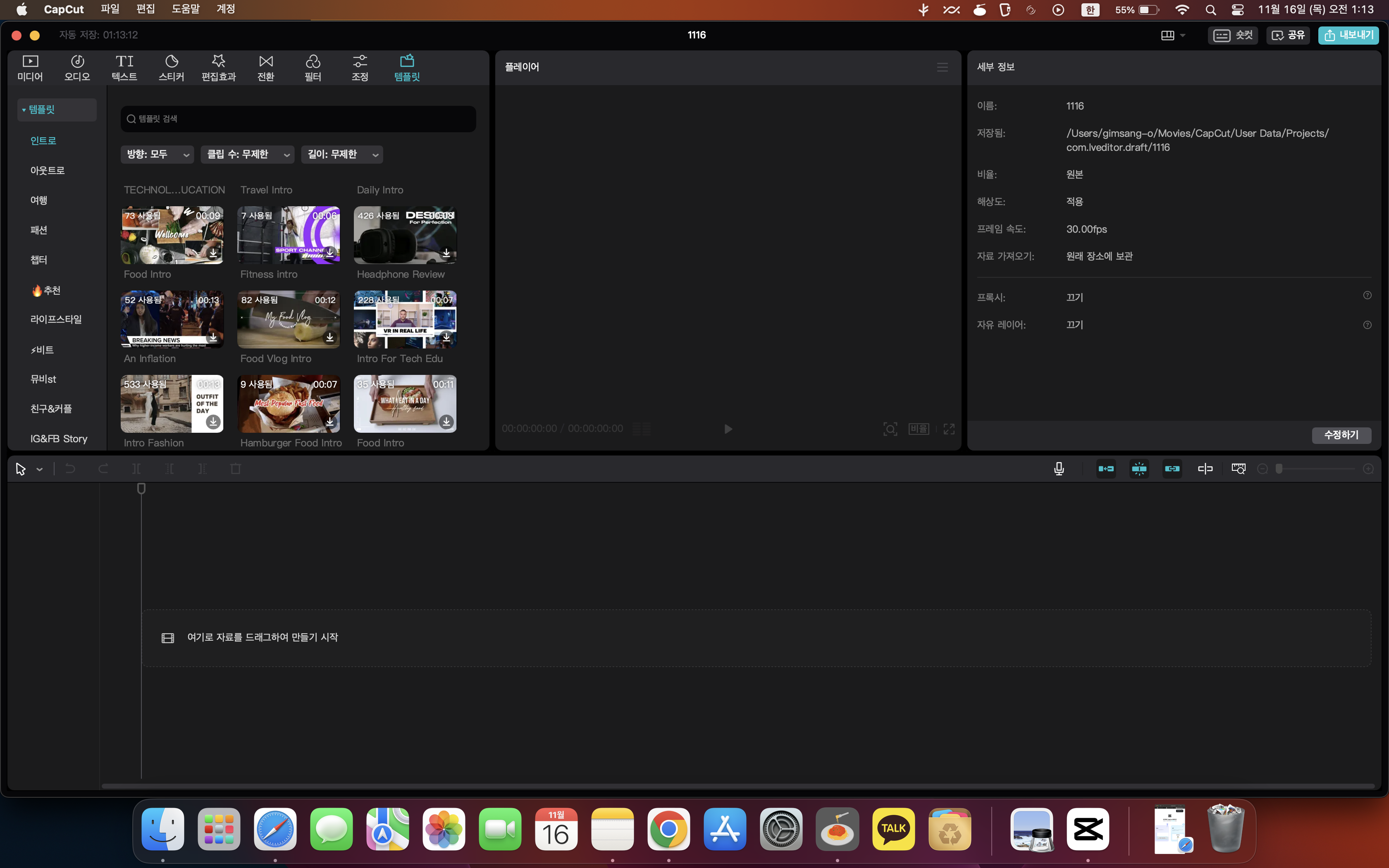Click the microphone record voiceover icon
This screenshot has height=868, width=1389.
1059,469
